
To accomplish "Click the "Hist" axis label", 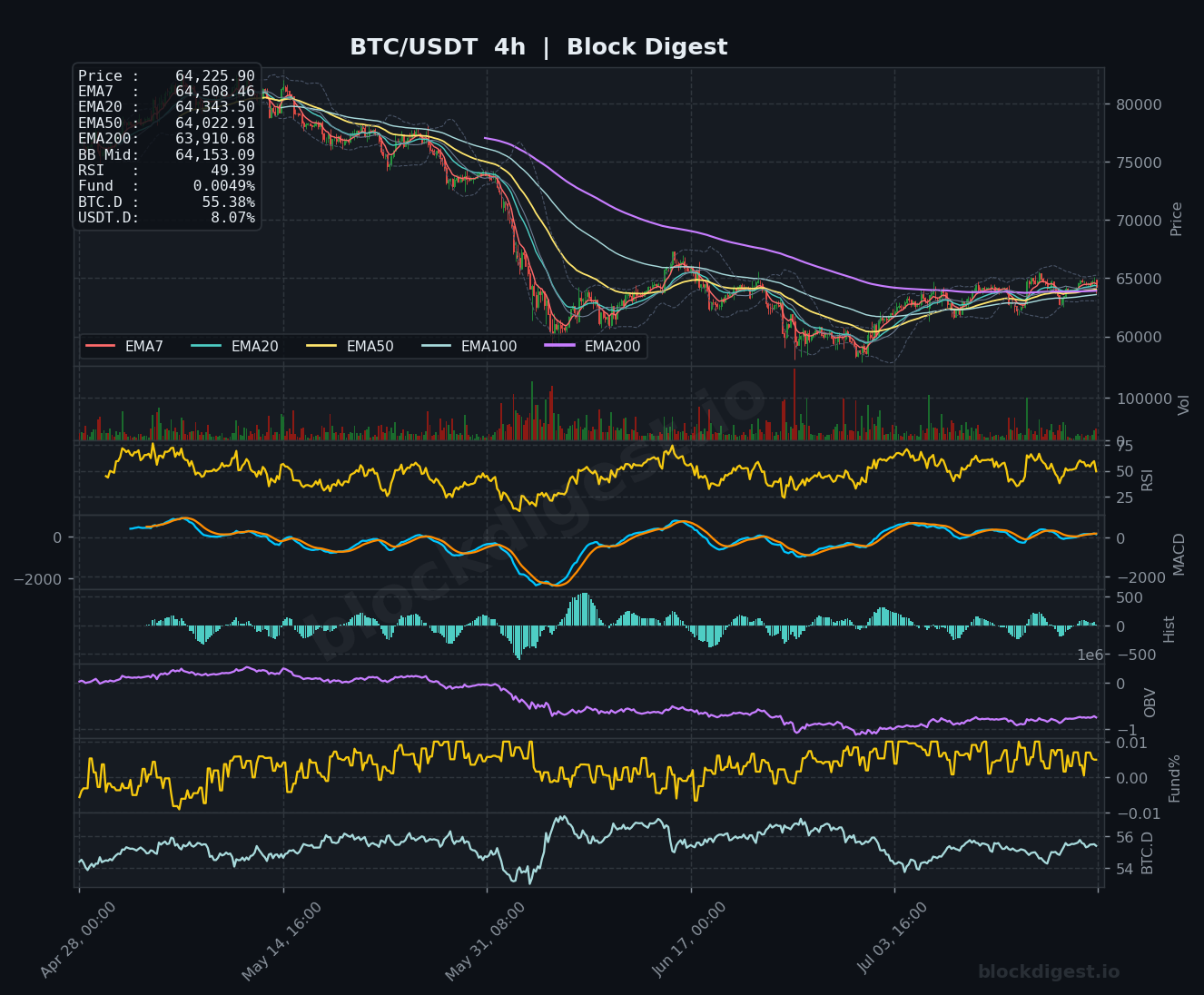I will 1169,629.
